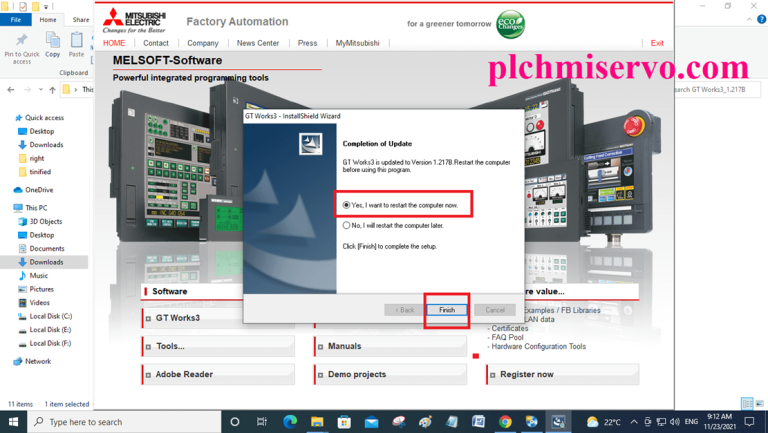Viewport: 768px width, 433px height.
Task: Open Mail app from taskbar
Action: (x=371, y=422)
